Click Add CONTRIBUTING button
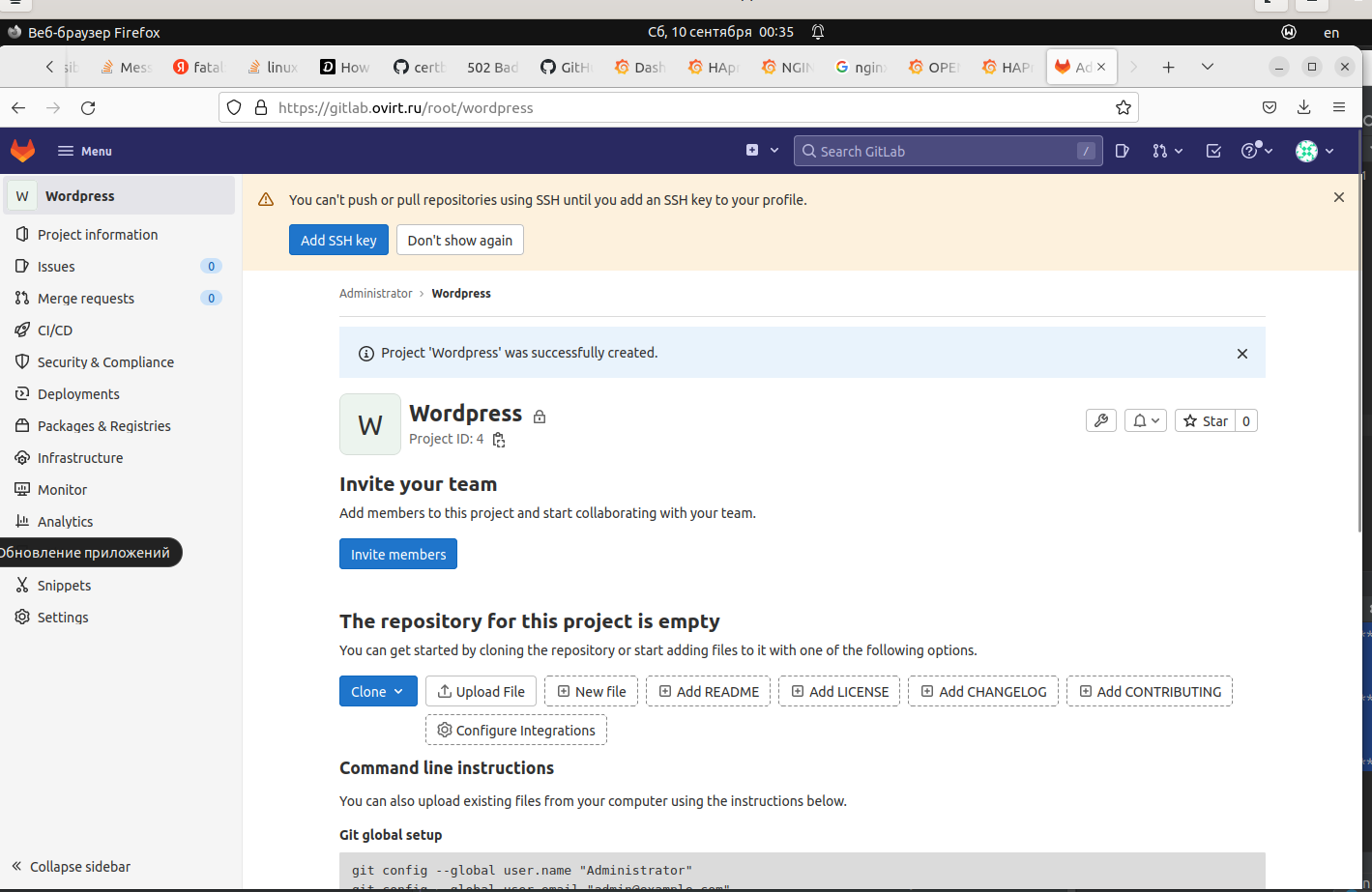Image resolution: width=1372 pixels, height=892 pixels. 1150,691
